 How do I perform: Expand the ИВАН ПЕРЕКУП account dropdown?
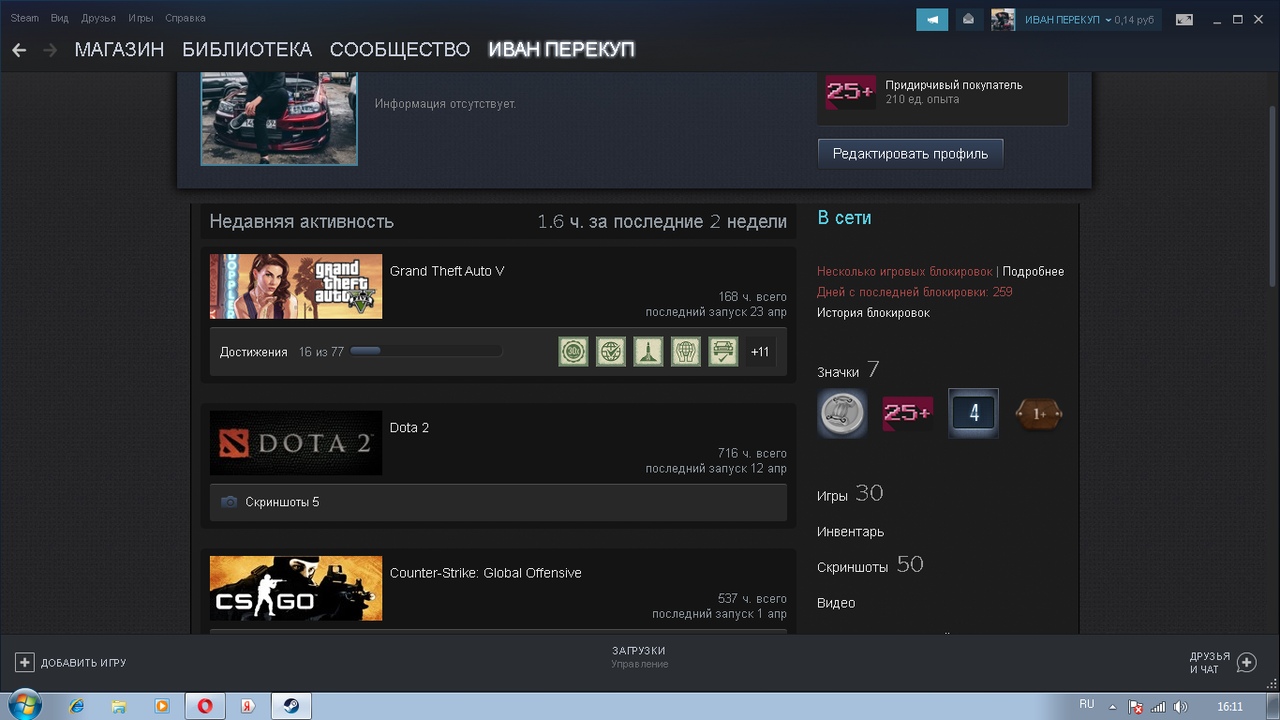pos(1068,20)
